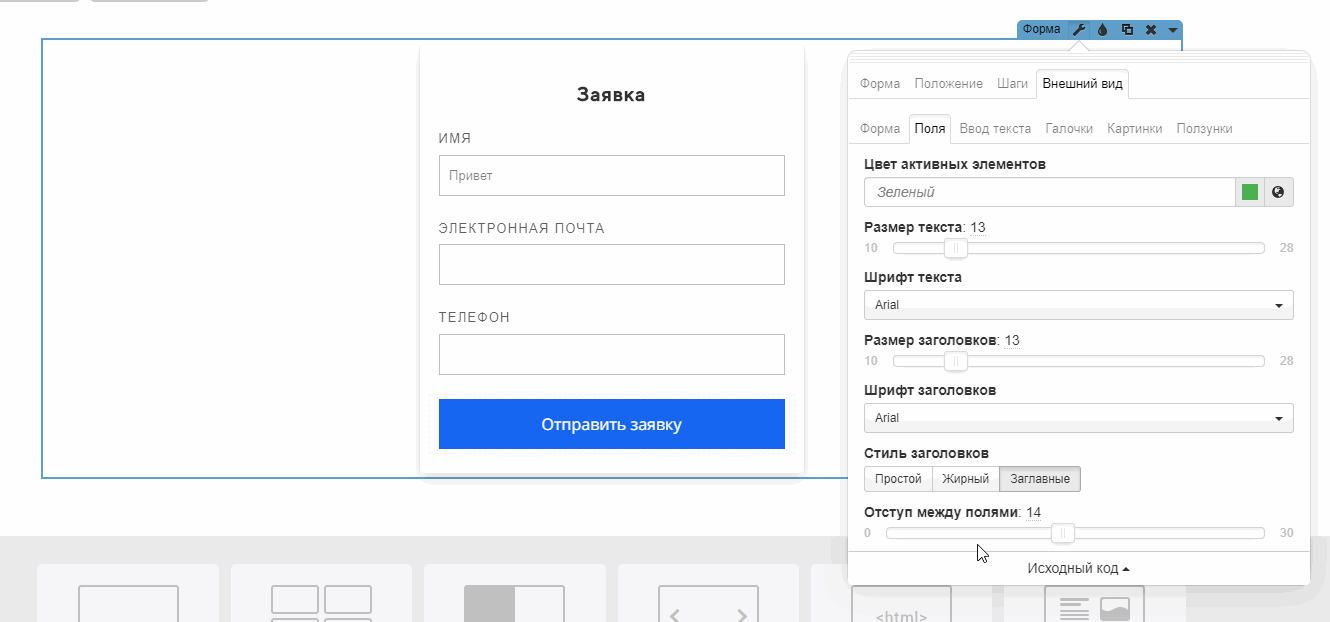Select the Простой header style
The image size is (1330, 622).
(x=898, y=479)
